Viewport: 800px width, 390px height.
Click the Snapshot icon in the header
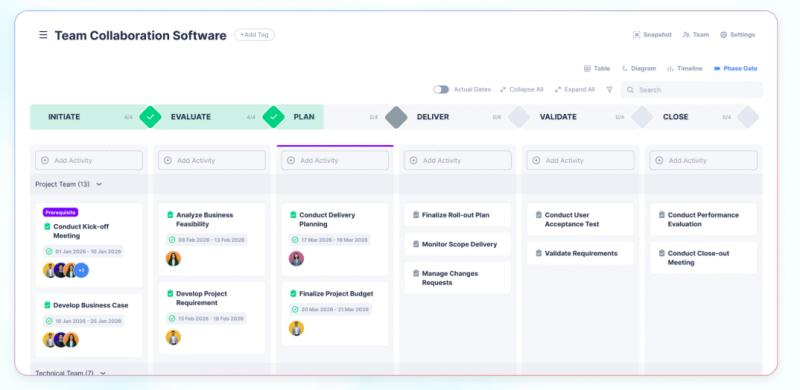pyautogui.click(x=636, y=35)
